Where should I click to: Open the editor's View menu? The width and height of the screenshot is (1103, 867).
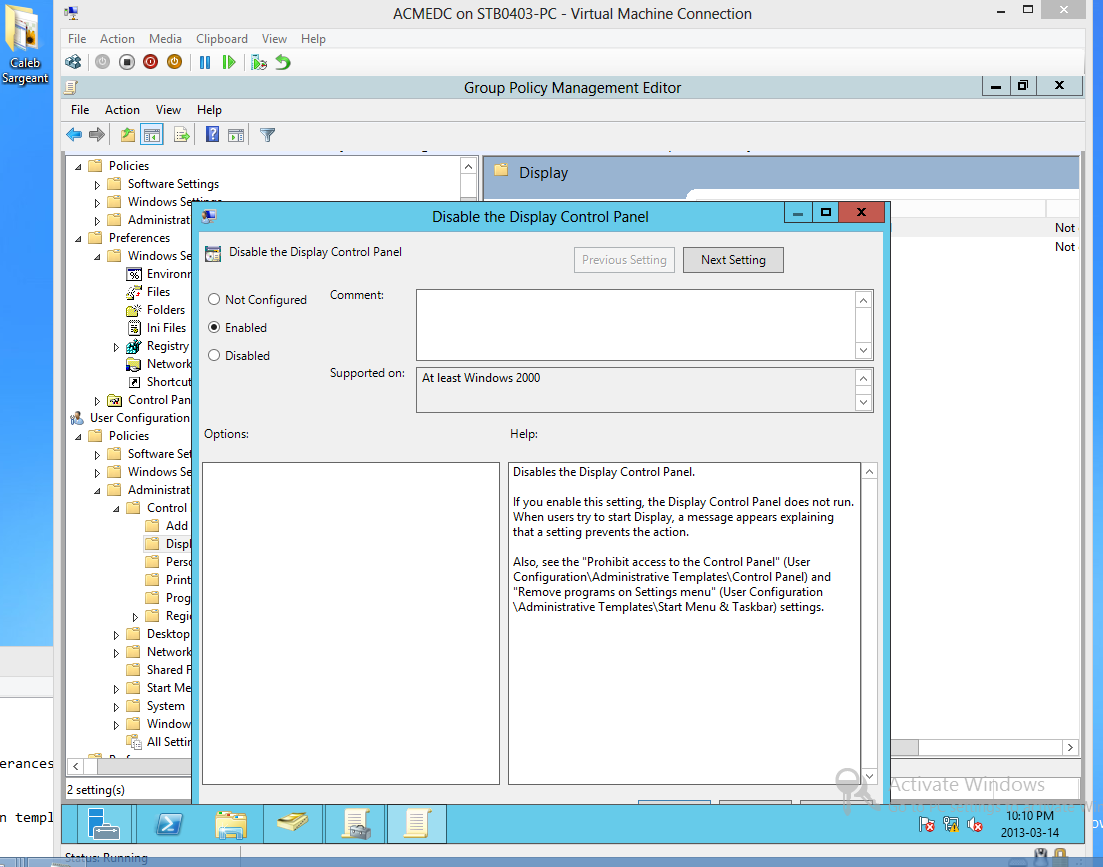point(168,110)
